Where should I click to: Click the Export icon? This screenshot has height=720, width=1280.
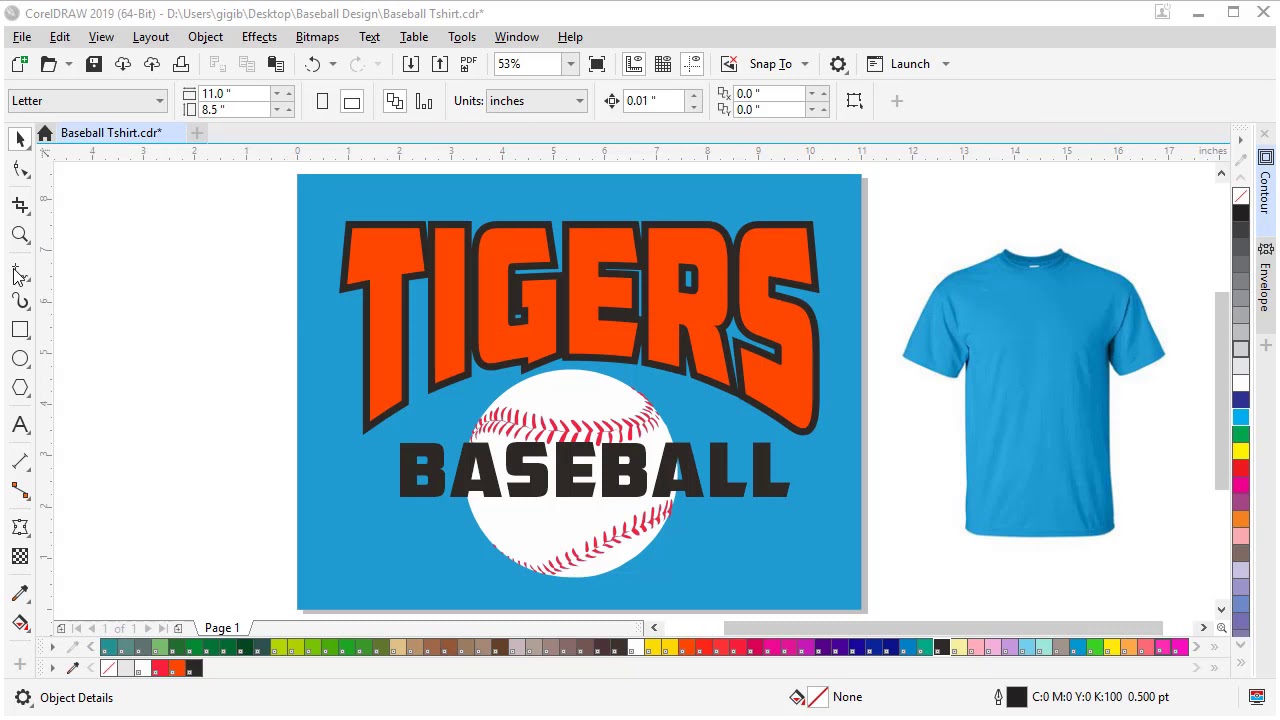point(439,64)
